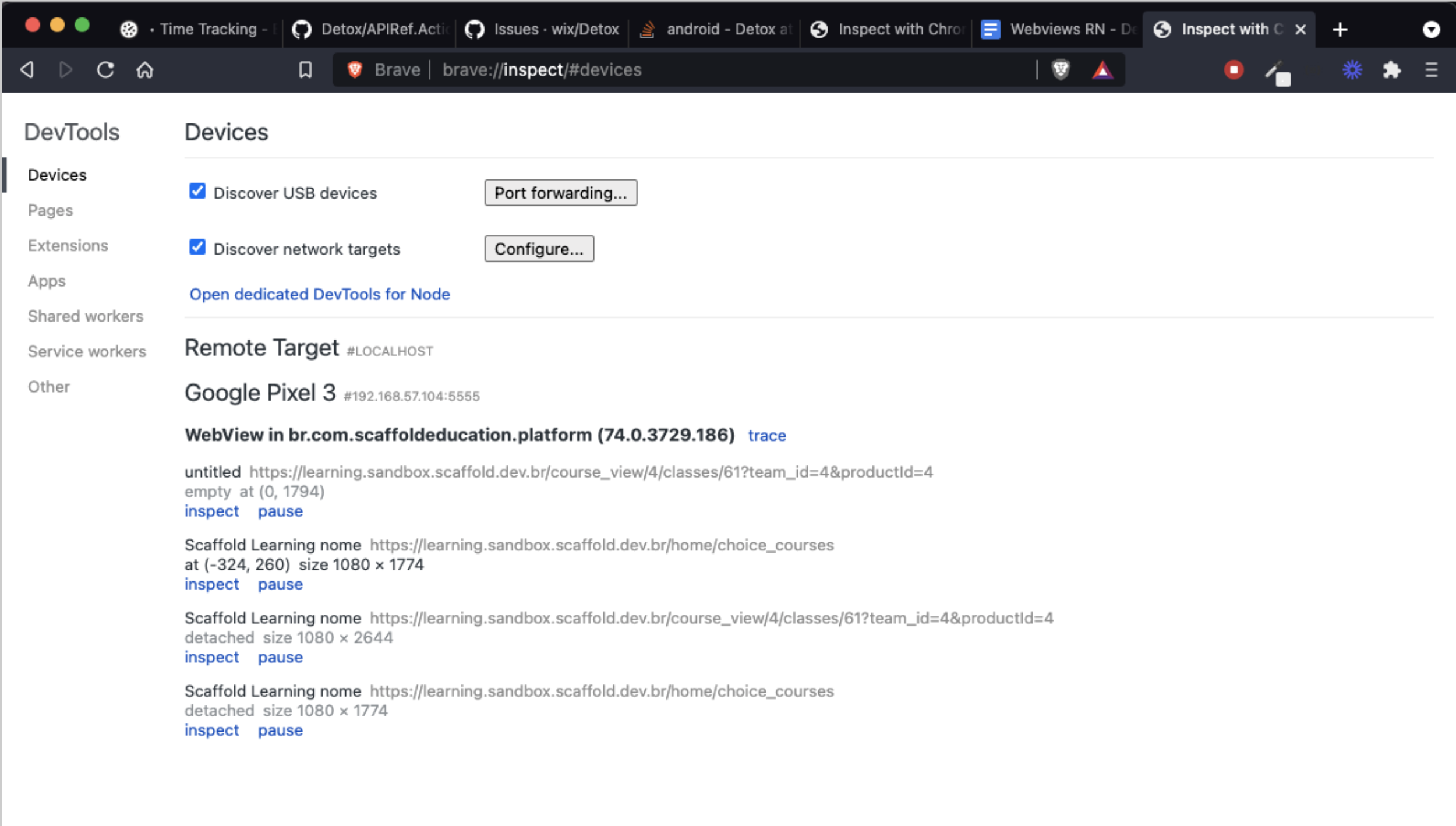
Task: Inspect the detached 1080 × 2644 target
Action: point(211,657)
